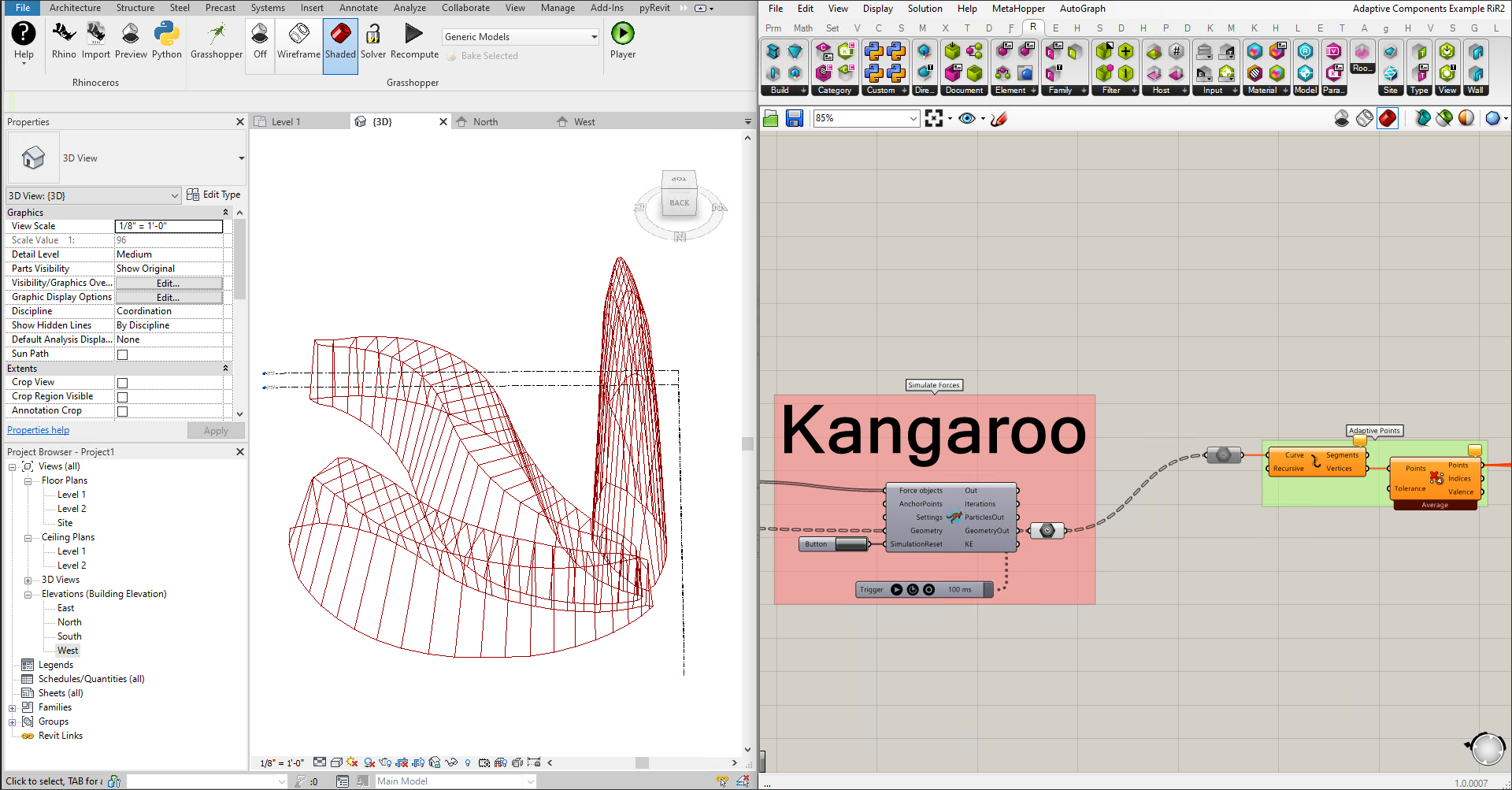Viewport: 1512px width, 790px height.
Task: Click the Solver lock icon
Action: pyautogui.click(x=373, y=41)
